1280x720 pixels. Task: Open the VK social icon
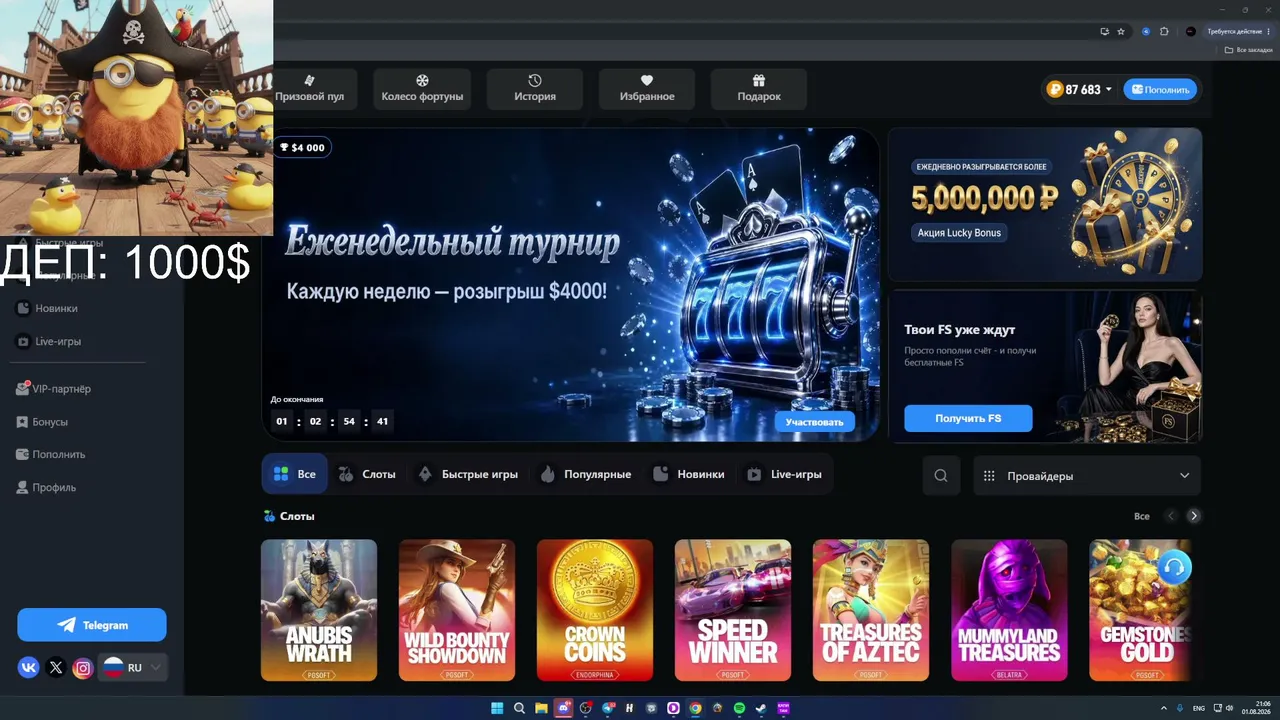pyautogui.click(x=29, y=667)
